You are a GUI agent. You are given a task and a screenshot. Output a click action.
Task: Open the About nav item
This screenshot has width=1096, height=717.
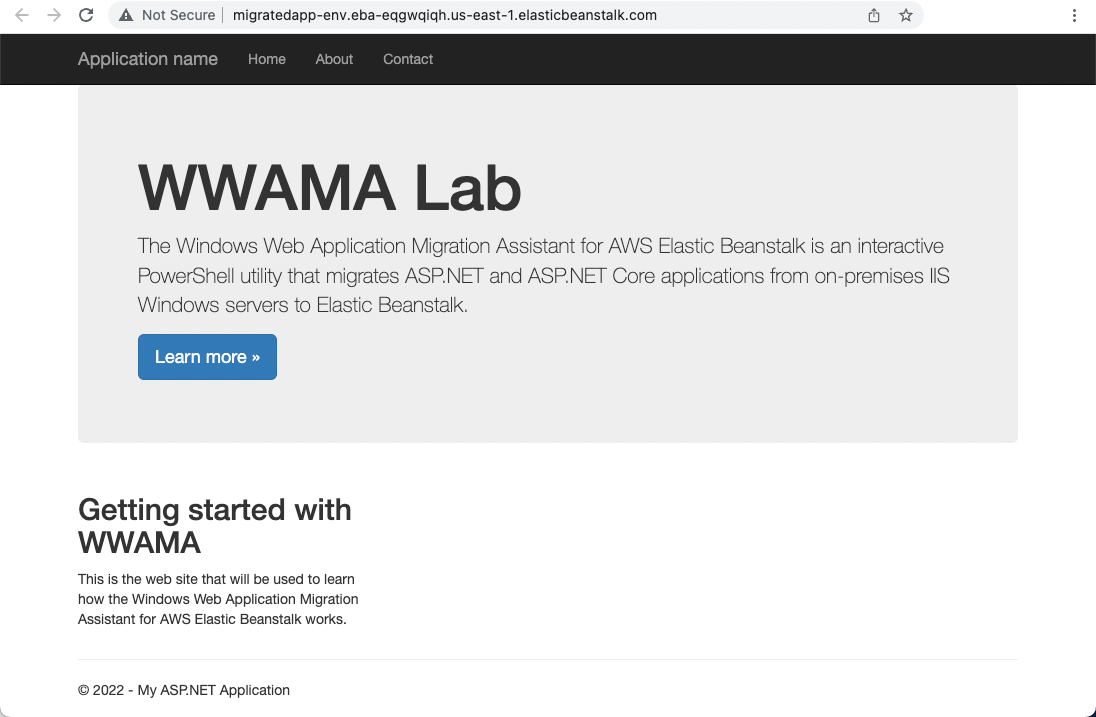click(x=334, y=59)
